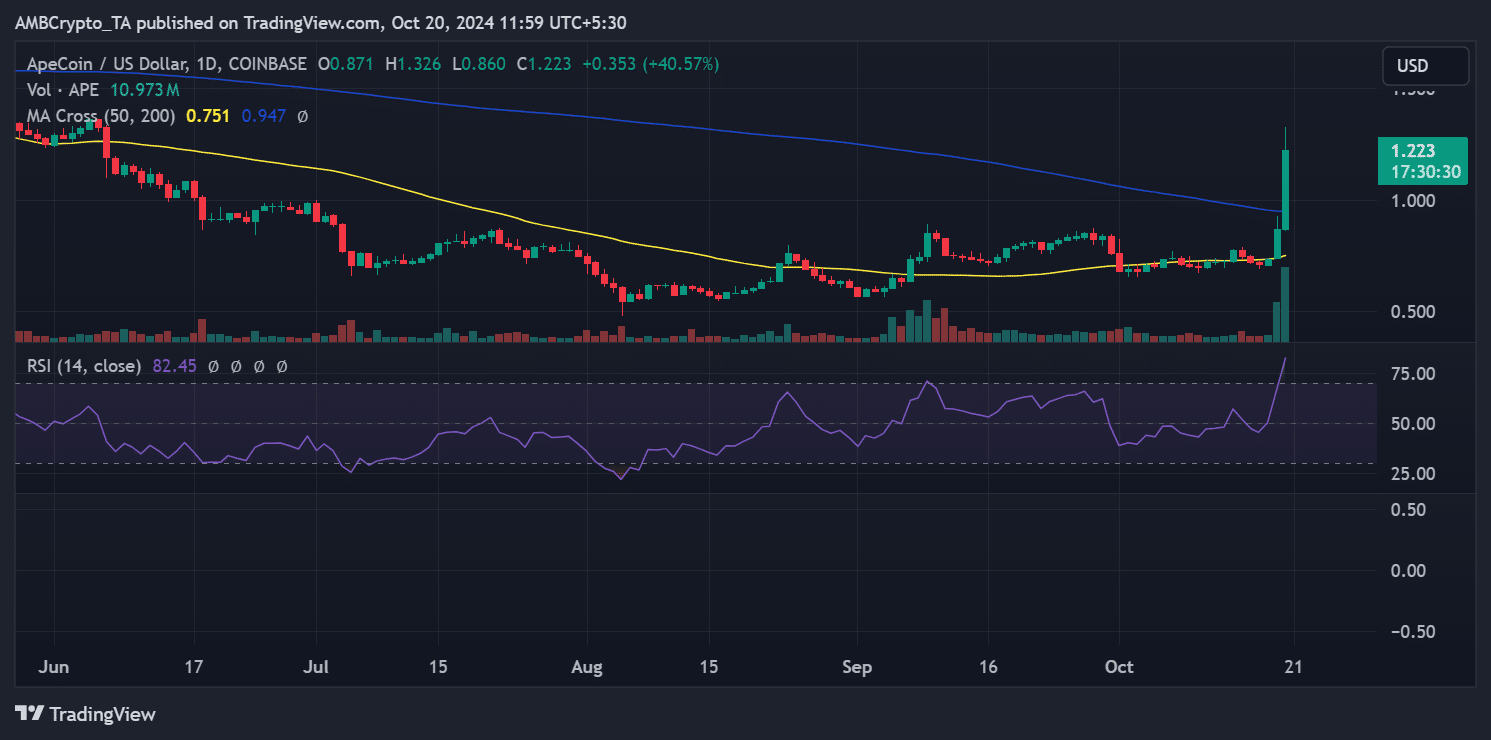1491x740 pixels.
Task: Open the USD currency selector button
Action: pyautogui.click(x=1426, y=66)
